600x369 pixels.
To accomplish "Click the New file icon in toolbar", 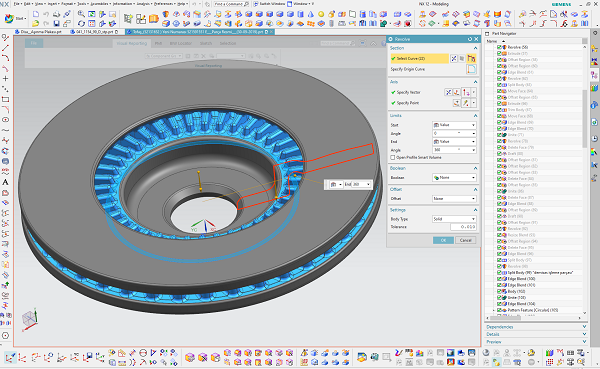I will tap(36, 14).
